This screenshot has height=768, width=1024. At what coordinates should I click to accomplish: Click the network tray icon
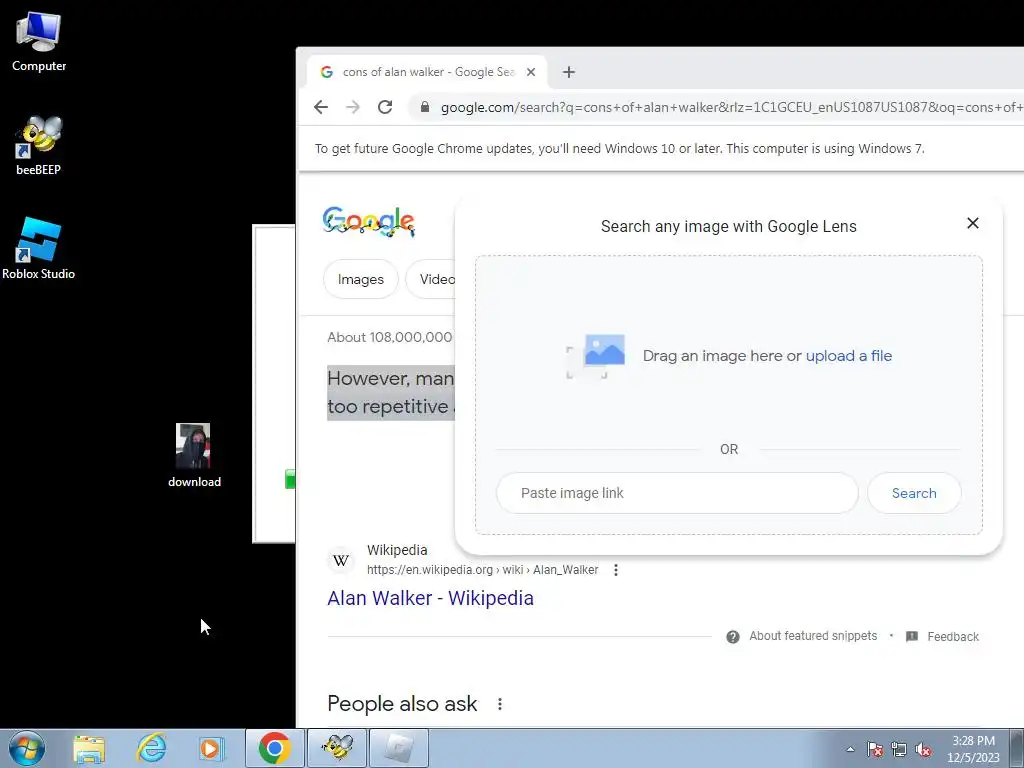coord(899,749)
